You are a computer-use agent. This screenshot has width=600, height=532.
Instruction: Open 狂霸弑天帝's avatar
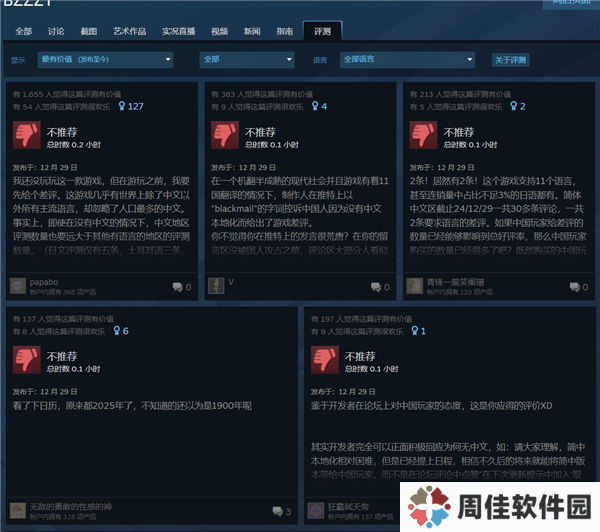pos(316,511)
